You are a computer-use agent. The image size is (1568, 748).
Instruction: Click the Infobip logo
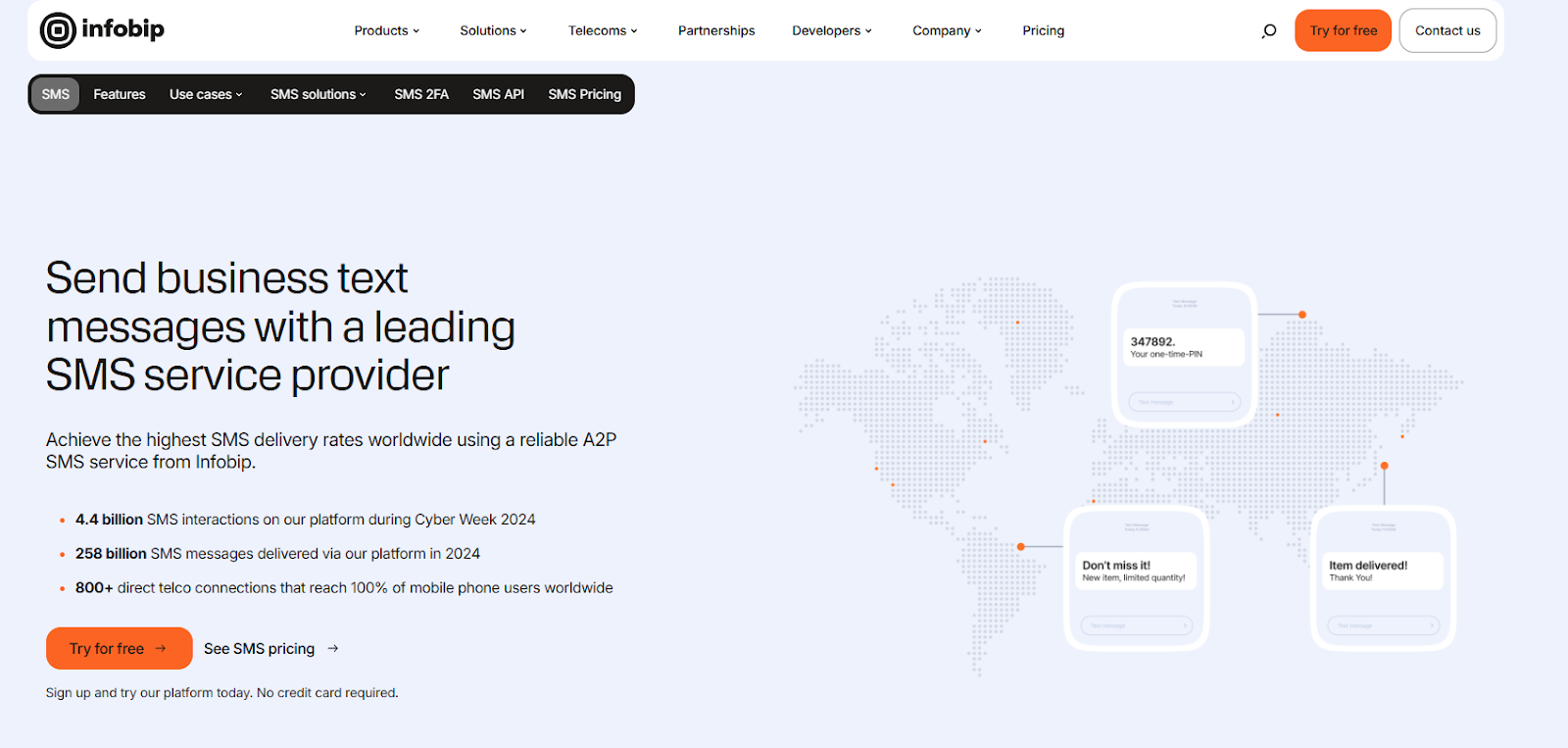[102, 30]
